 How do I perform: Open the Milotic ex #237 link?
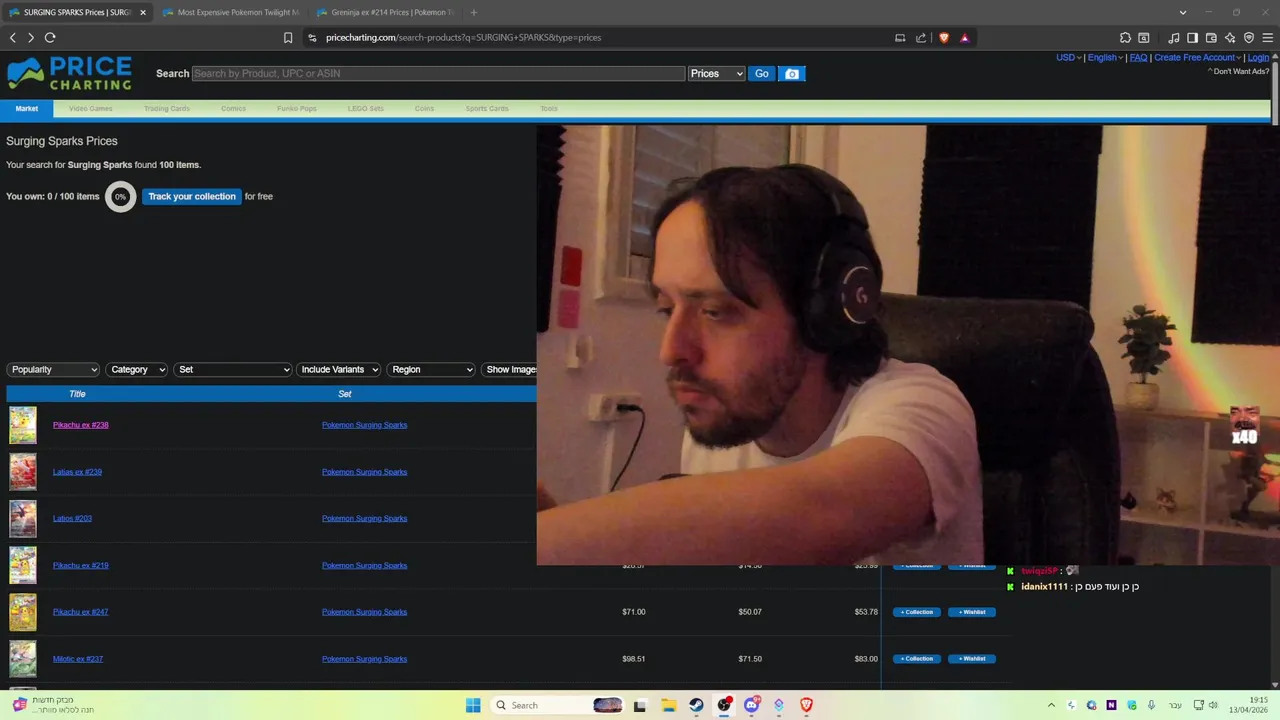pos(78,659)
